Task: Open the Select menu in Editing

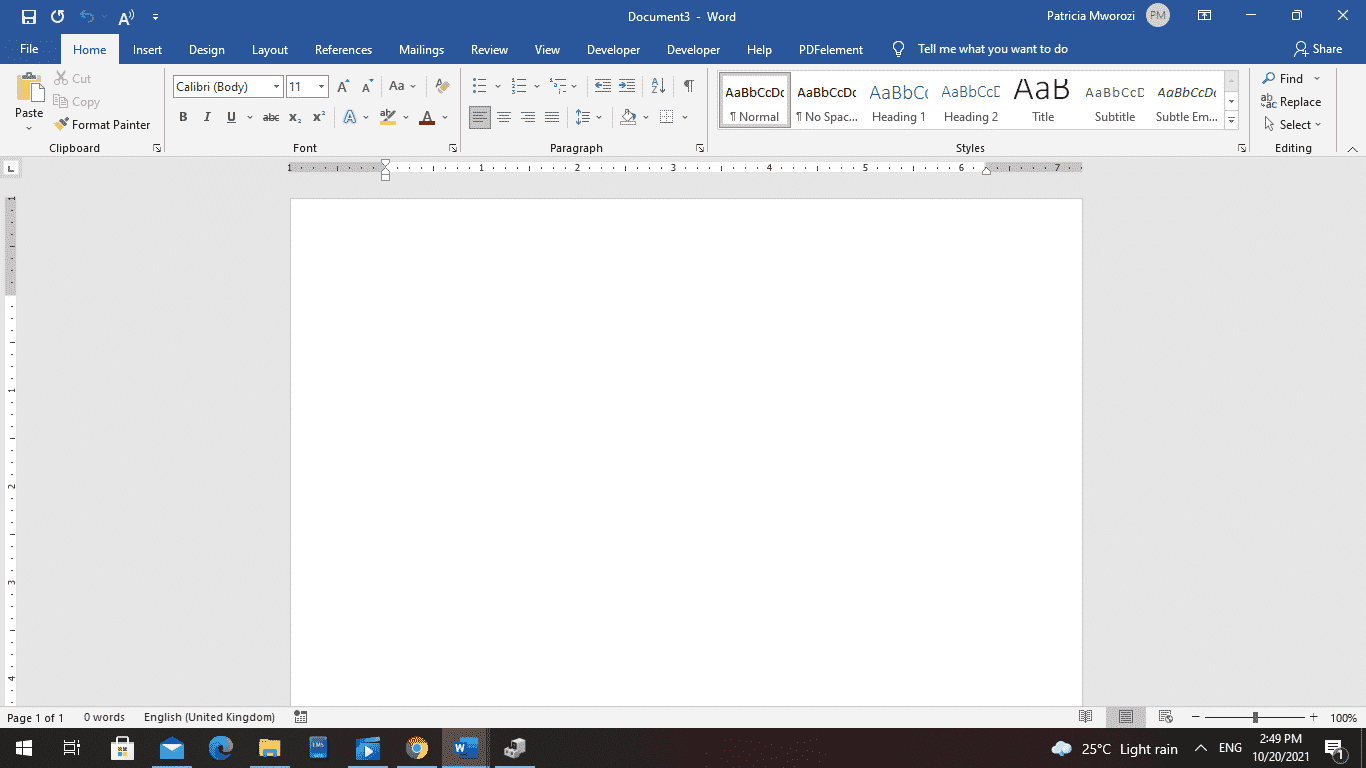Action: pyautogui.click(x=1293, y=124)
